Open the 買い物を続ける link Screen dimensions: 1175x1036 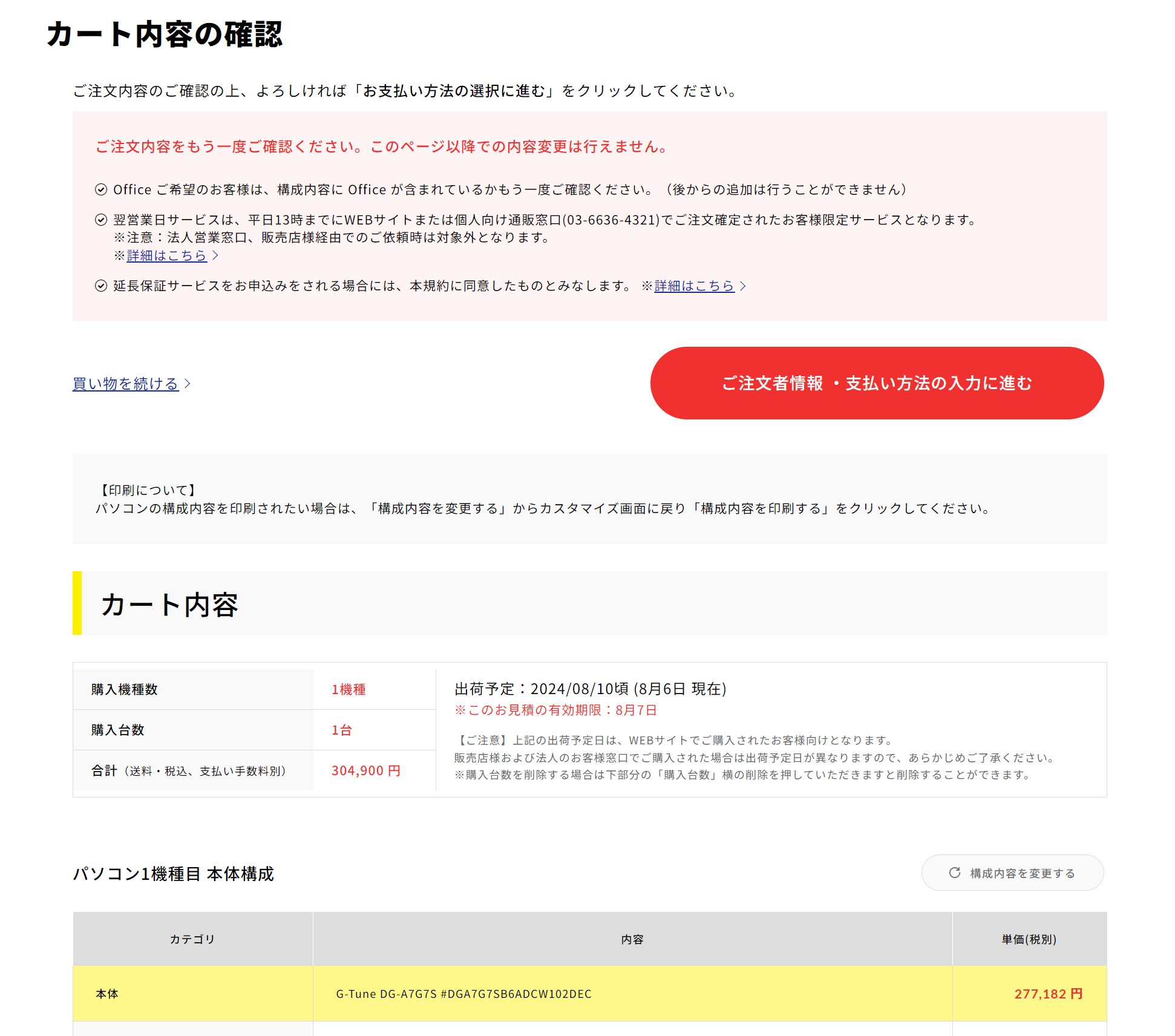(126, 384)
